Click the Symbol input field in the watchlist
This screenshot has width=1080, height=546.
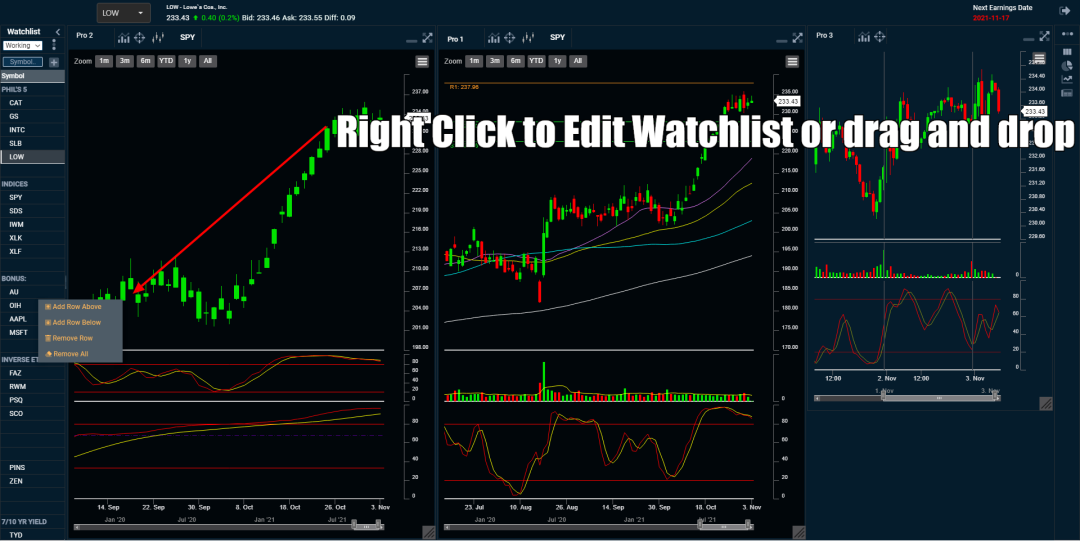click(23, 62)
